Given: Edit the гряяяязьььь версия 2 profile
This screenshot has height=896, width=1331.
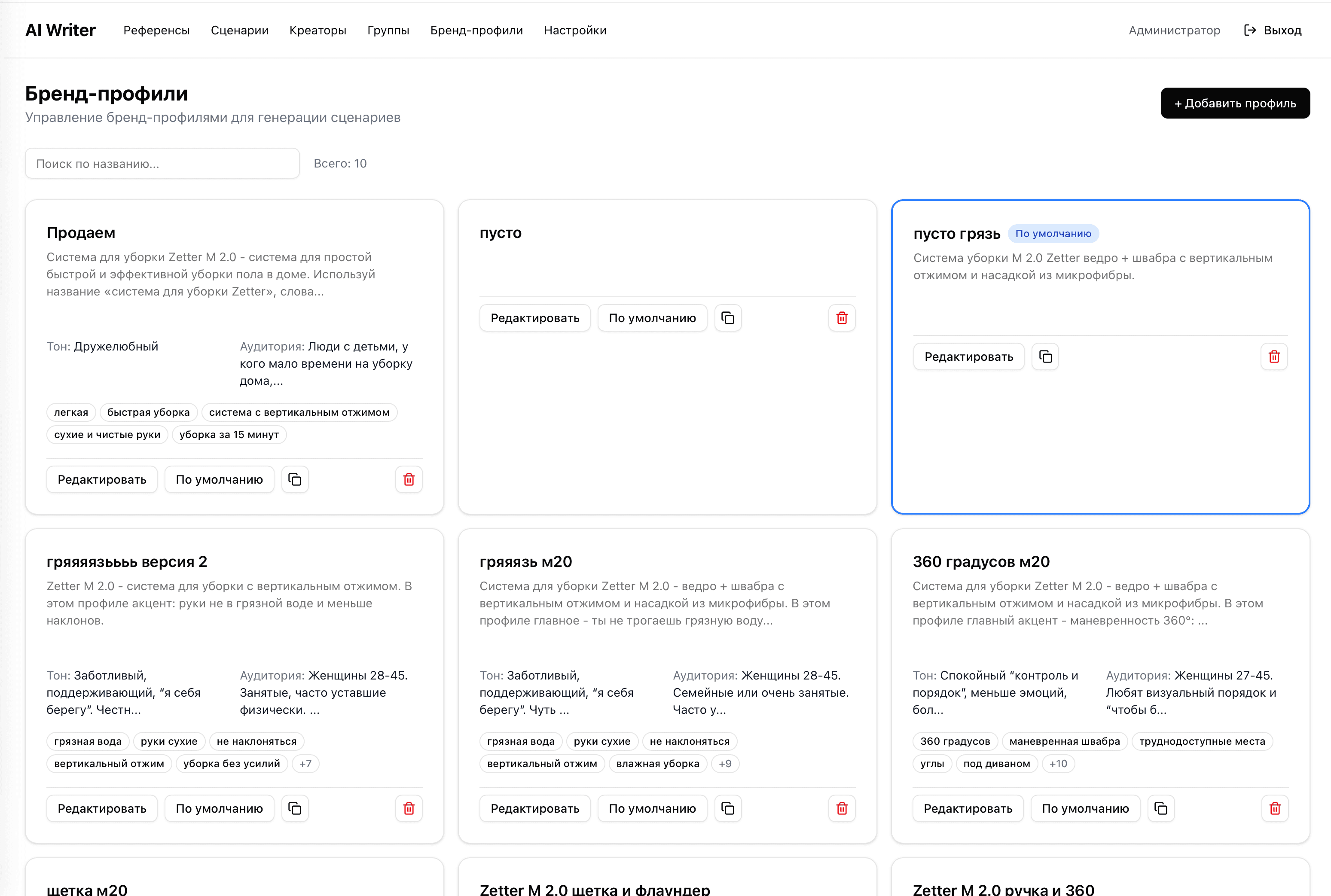Looking at the screenshot, I should (102, 808).
